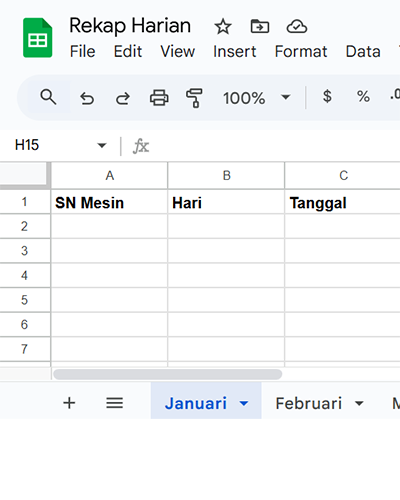Open the Insert menu
Image resolution: width=400 pixels, height=500 pixels.
coord(235,52)
